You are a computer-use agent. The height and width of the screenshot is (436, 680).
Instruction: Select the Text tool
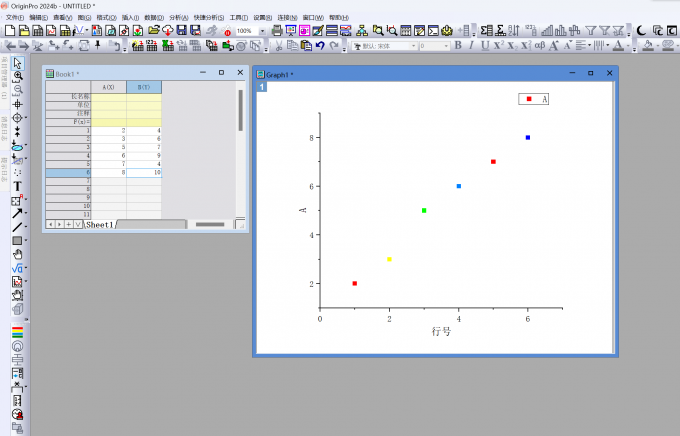(17, 186)
